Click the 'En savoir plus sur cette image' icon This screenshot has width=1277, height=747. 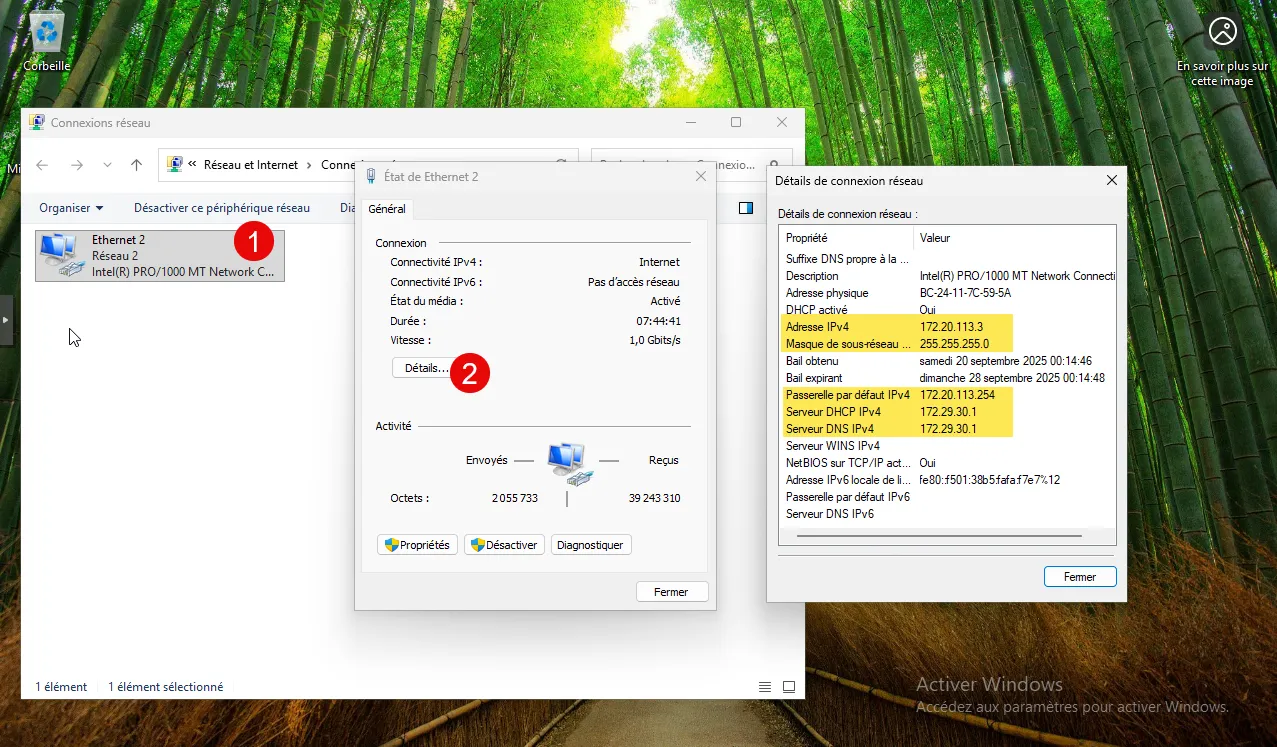coord(1222,32)
